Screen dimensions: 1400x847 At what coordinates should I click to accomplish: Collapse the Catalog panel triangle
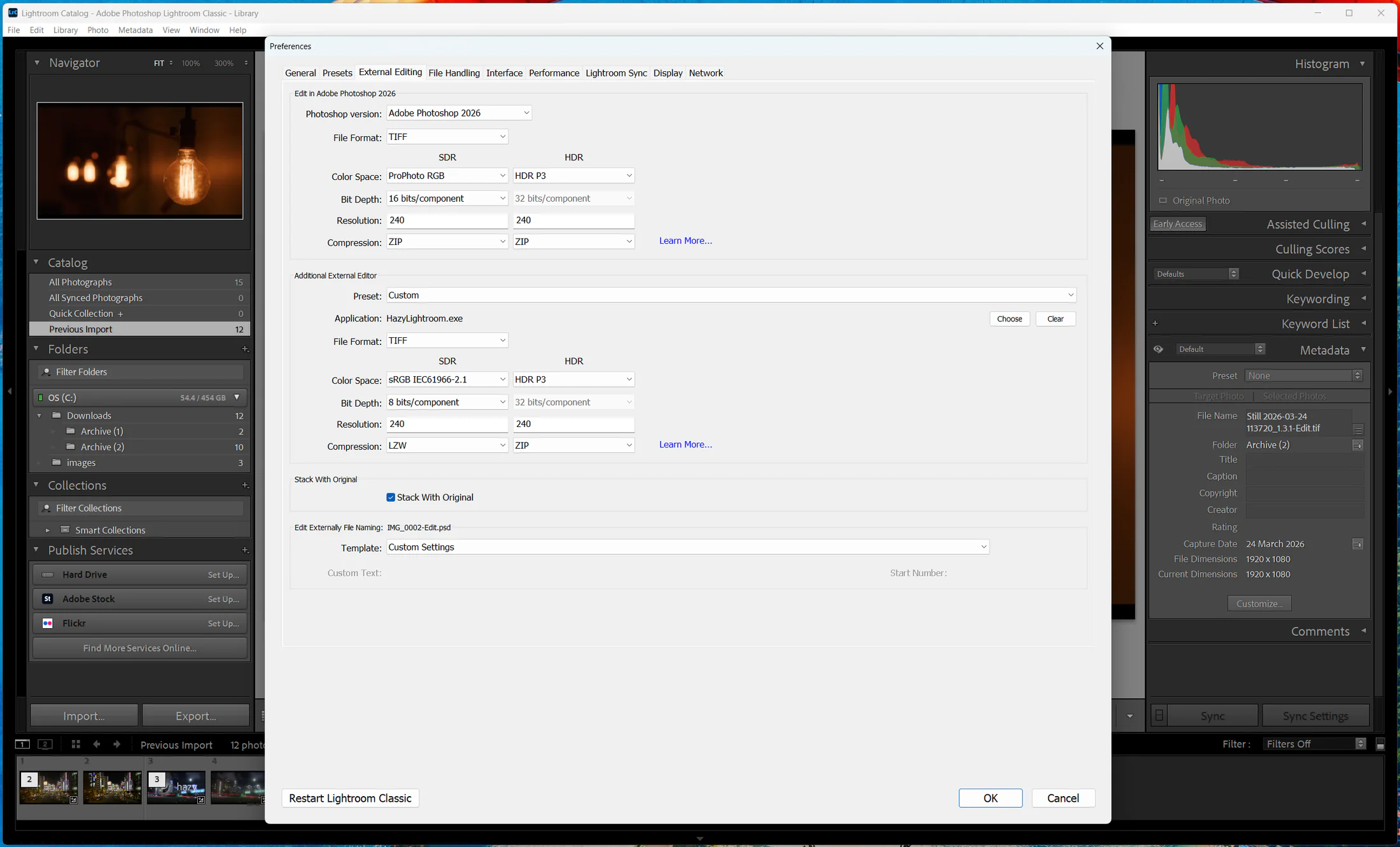(x=36, y=262)
